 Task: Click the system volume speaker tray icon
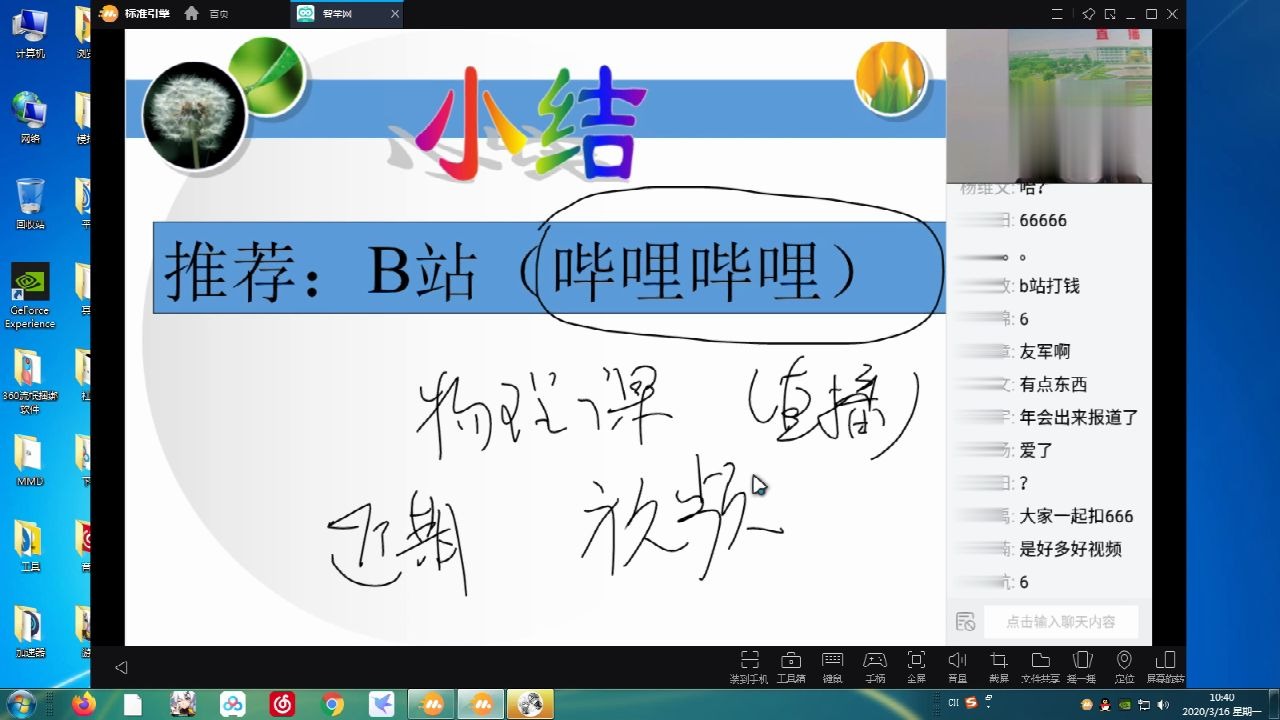1163,704
